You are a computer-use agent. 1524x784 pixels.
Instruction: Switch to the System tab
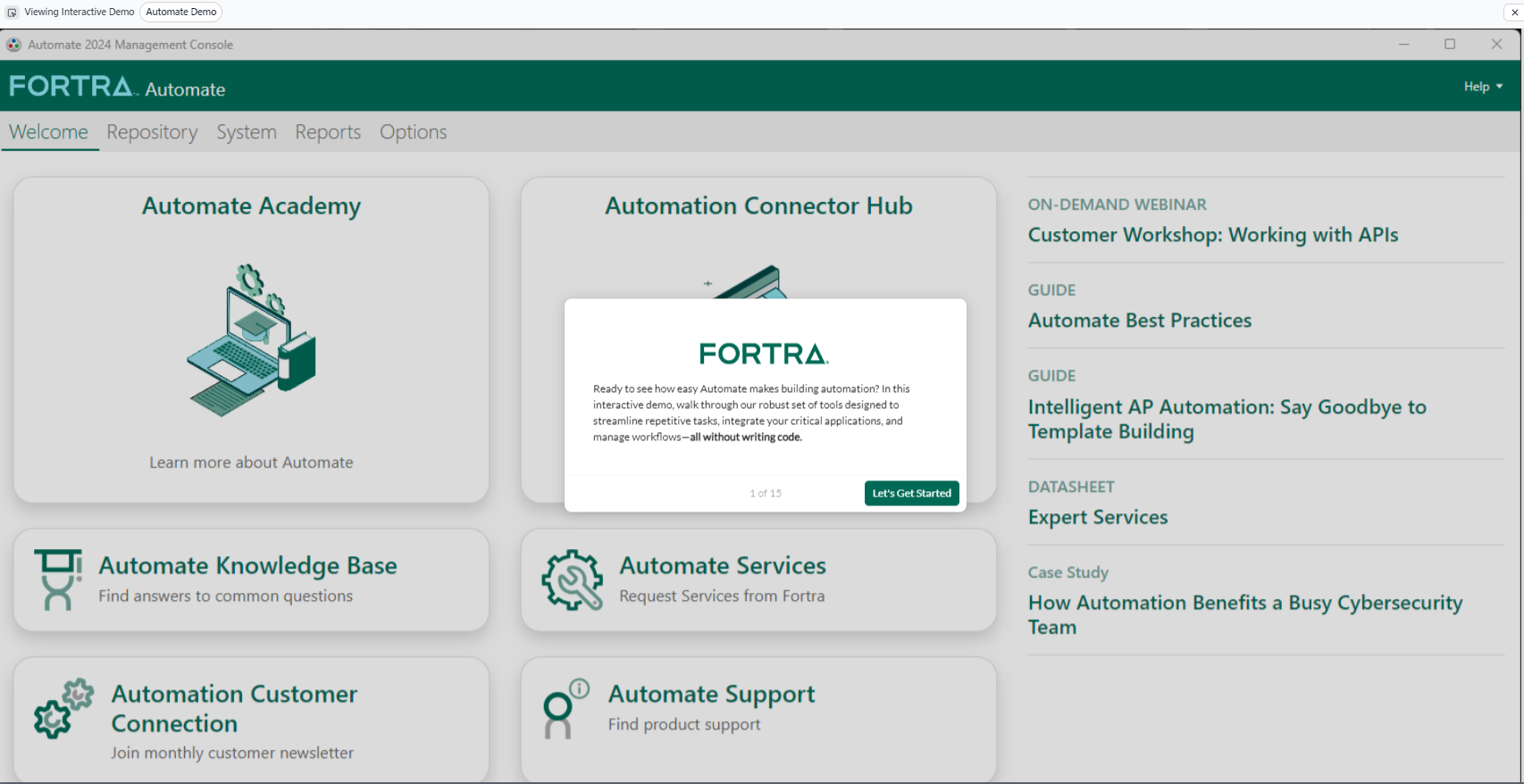[x=247, y=132]
